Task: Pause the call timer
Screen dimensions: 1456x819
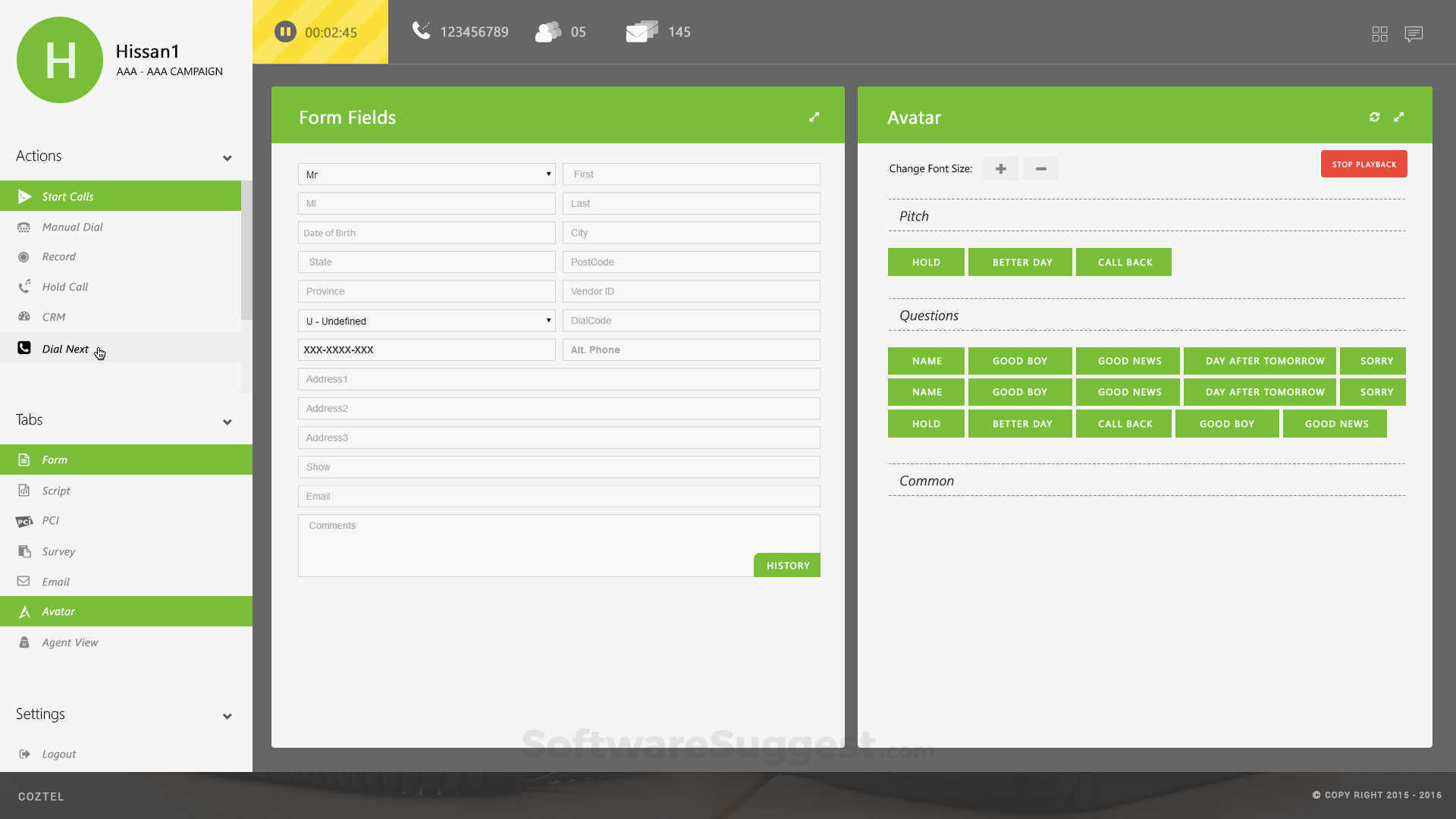Action: (285, 31)
